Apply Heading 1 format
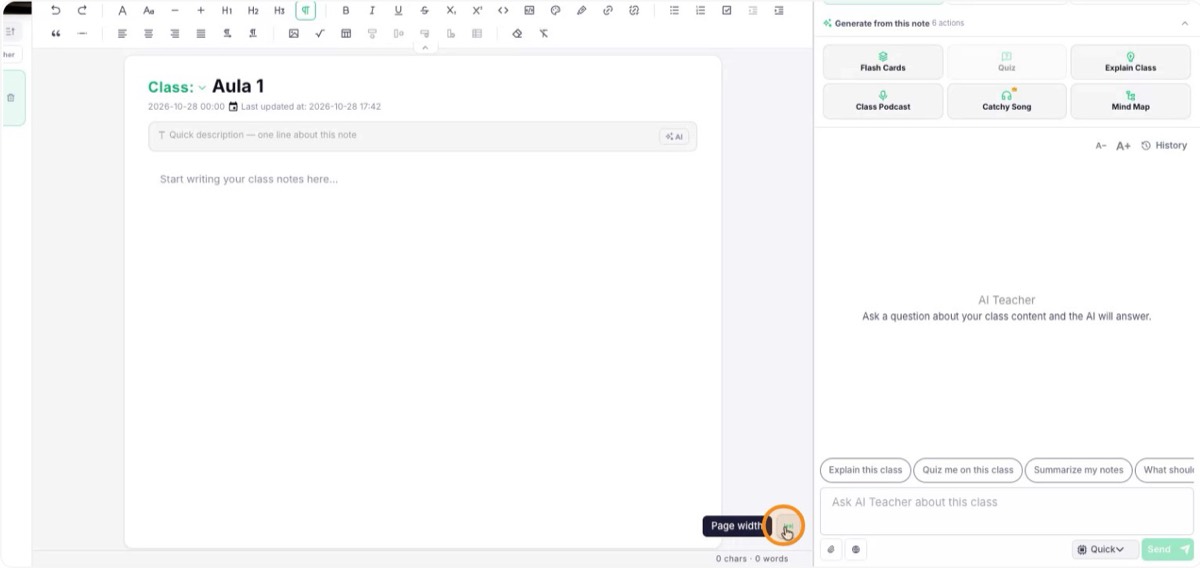Viewport: 1200px width, 568px height. [x=227, y=10]
